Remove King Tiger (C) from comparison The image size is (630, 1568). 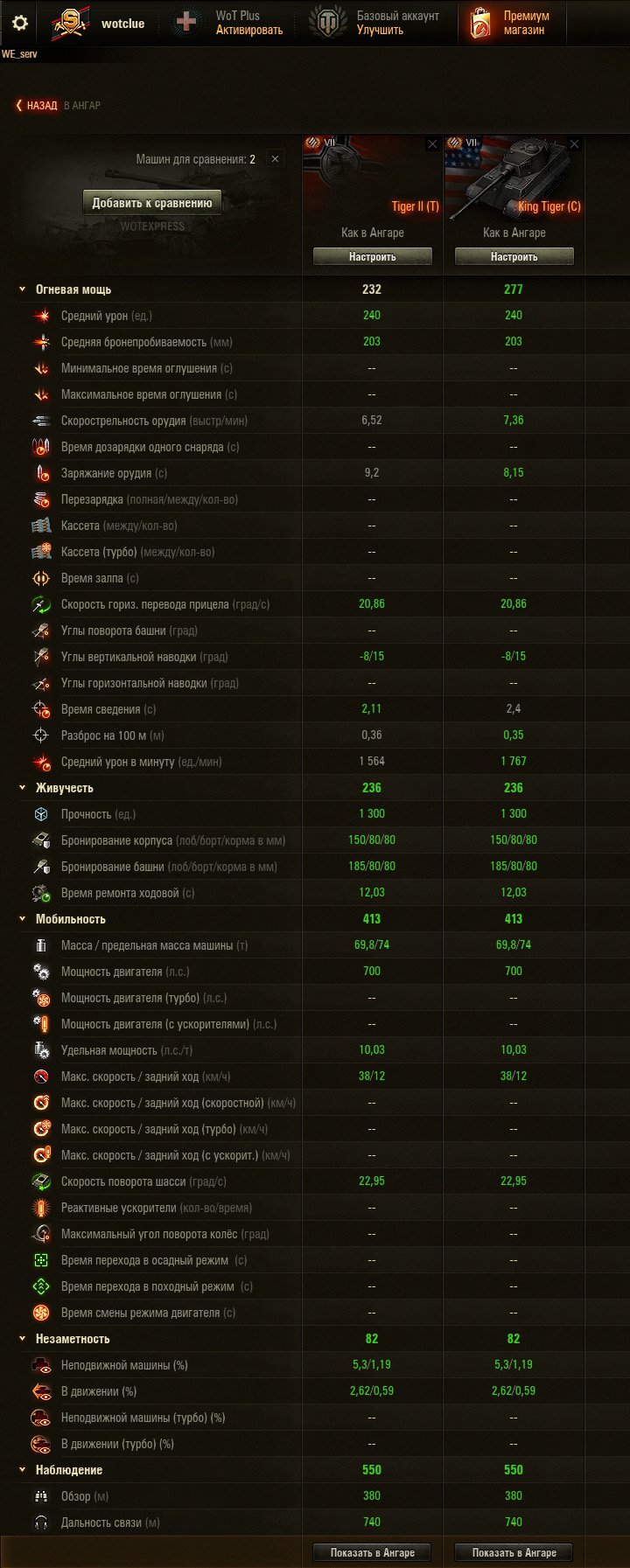[x=574, y=144]
